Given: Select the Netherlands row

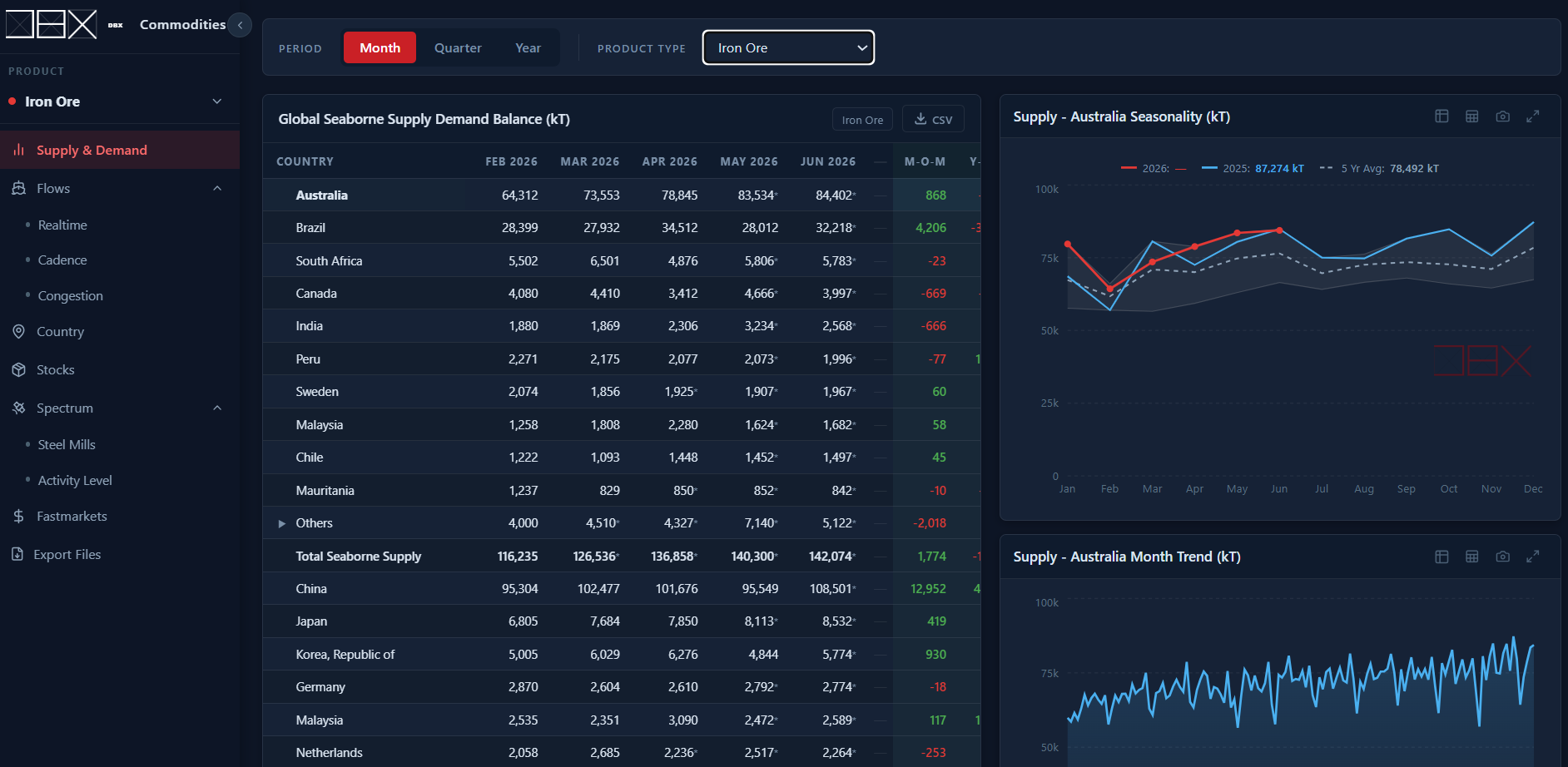Looking at the screenshot, I should pyautogui.click(x=622, y=752).
